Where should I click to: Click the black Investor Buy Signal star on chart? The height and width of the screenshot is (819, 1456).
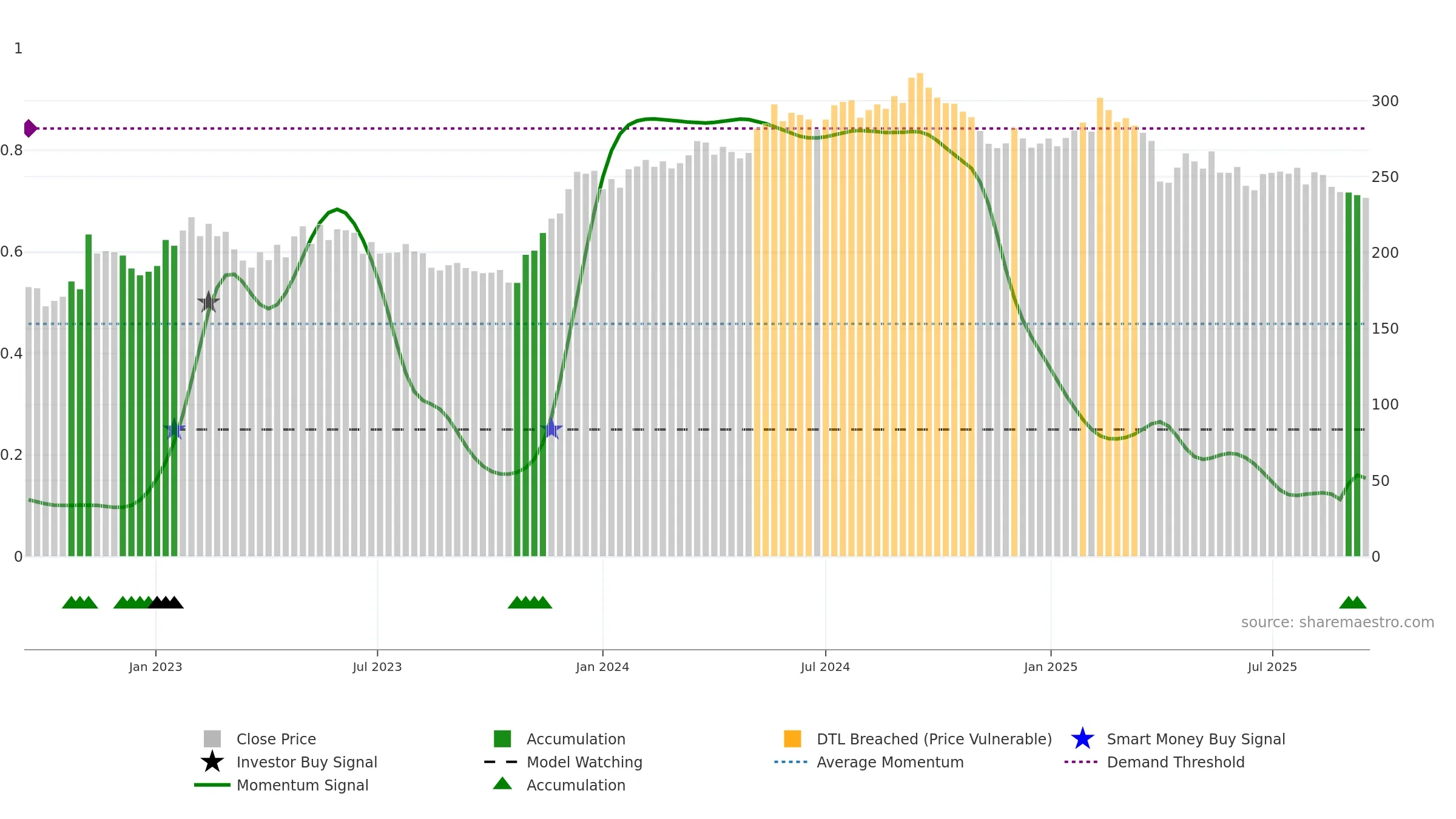click(208, 302)
